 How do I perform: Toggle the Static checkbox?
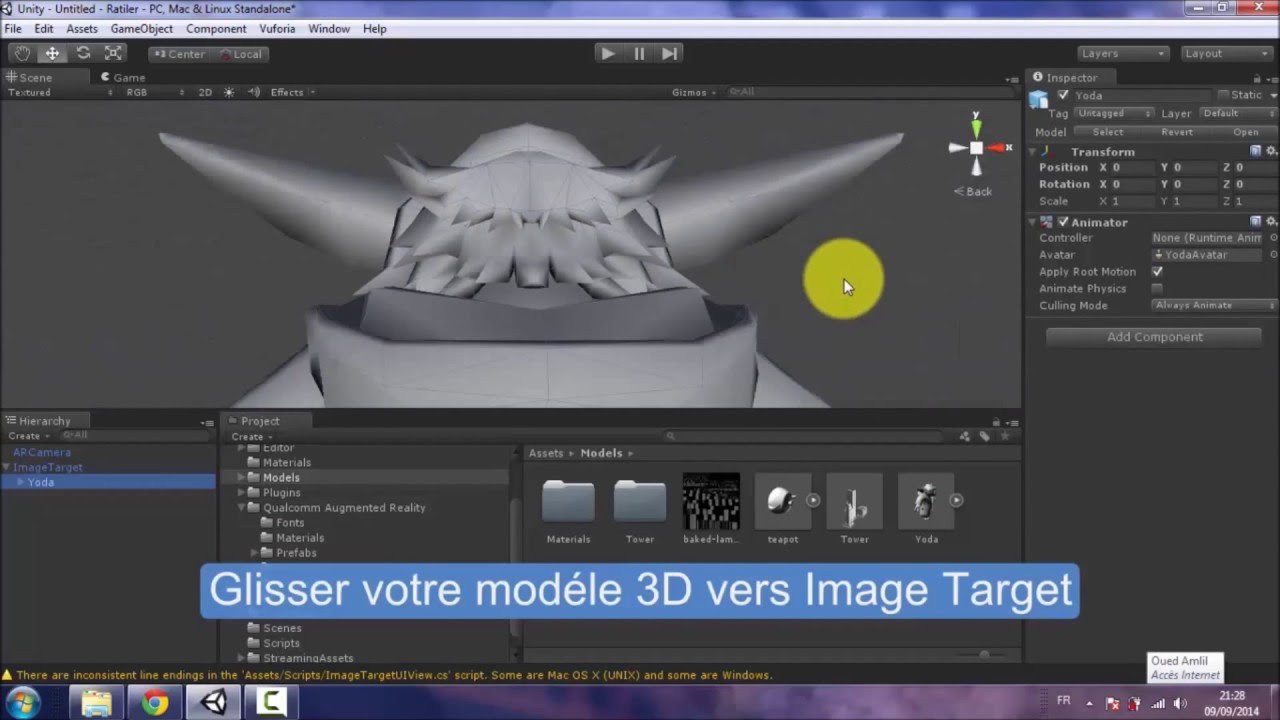[1223, 95]
